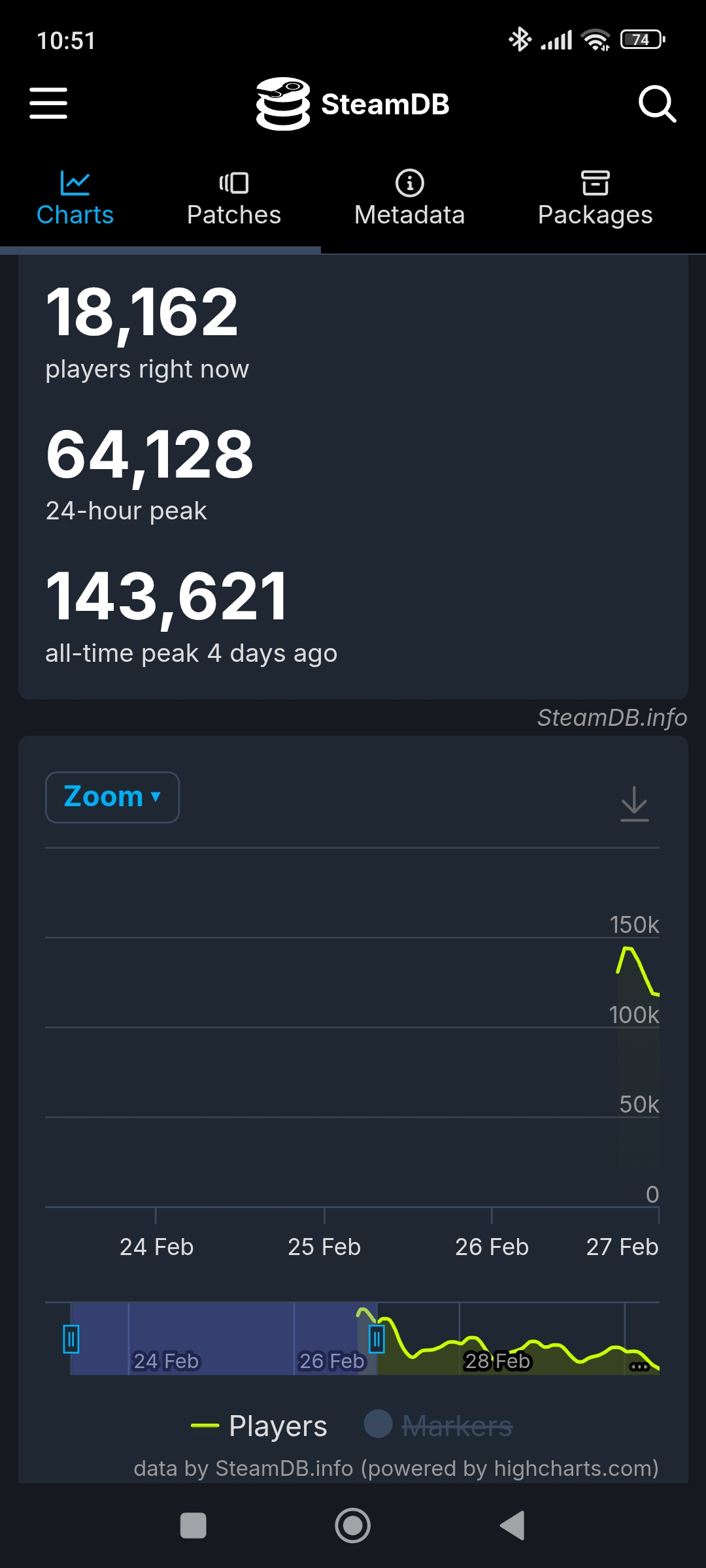Open the highcharts.com attribution link
The image size is (706, 1568).
(575, 1469)
